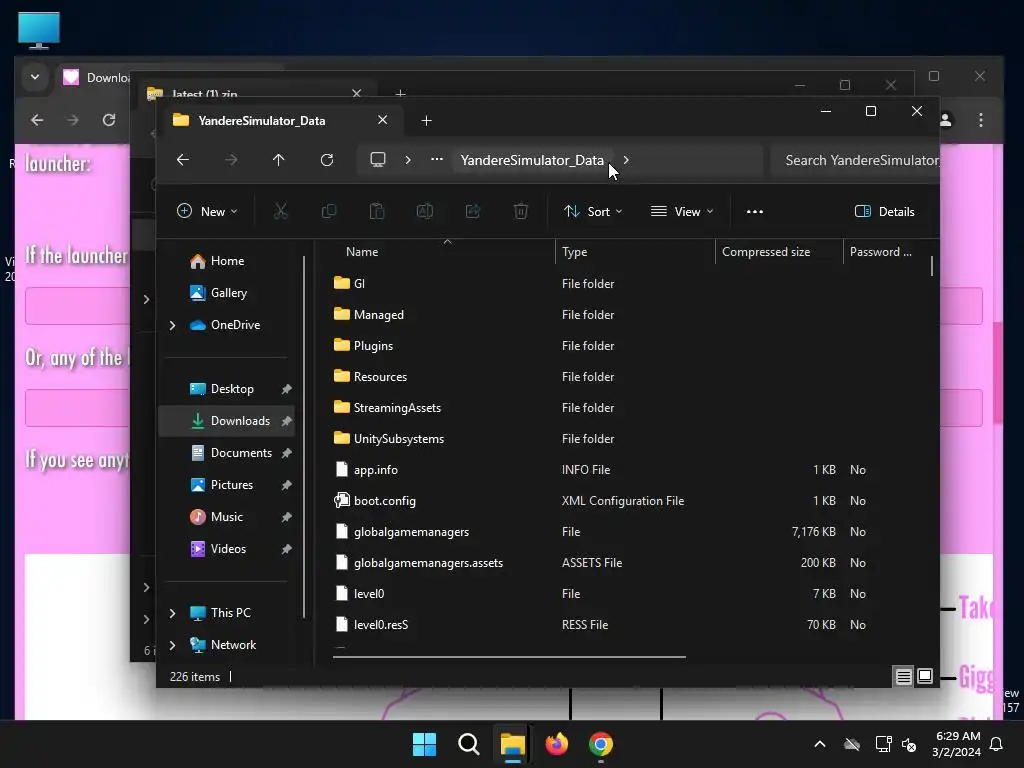This screenshot has width=1024, height=768.
Task: Open Chrome three-dot menu in browser window
Action: (x=981, y=120)
